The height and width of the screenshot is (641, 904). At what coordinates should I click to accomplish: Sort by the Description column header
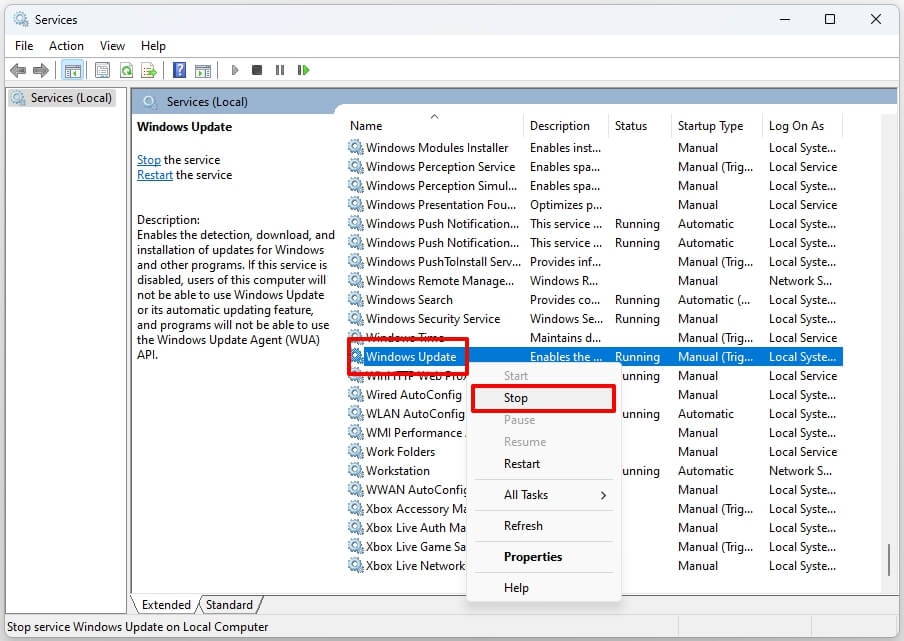(567, 126)
